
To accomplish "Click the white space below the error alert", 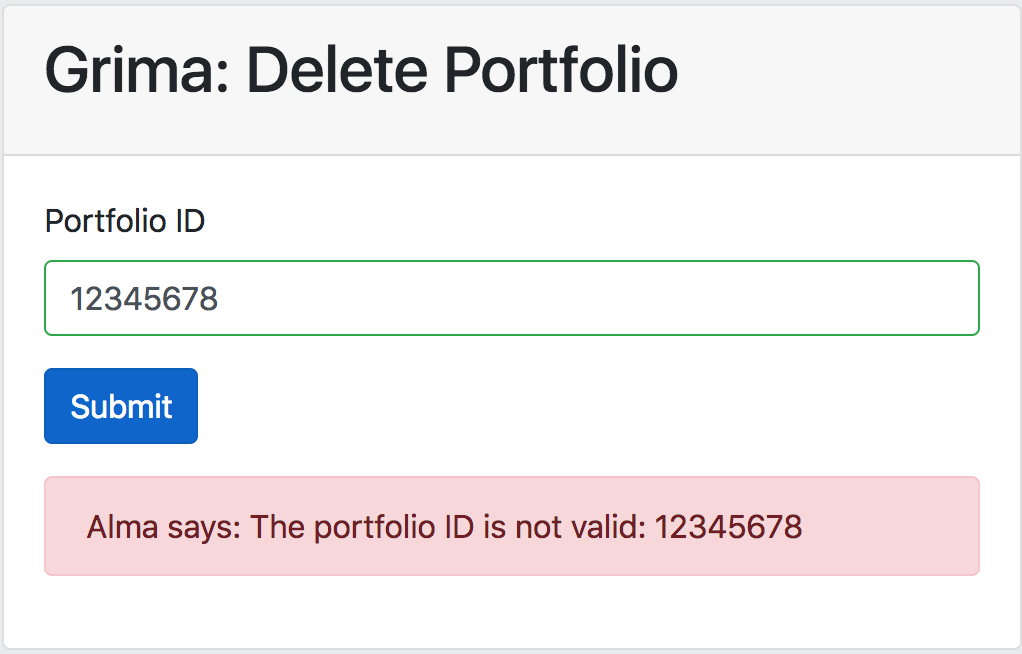I will coord(511,612).
